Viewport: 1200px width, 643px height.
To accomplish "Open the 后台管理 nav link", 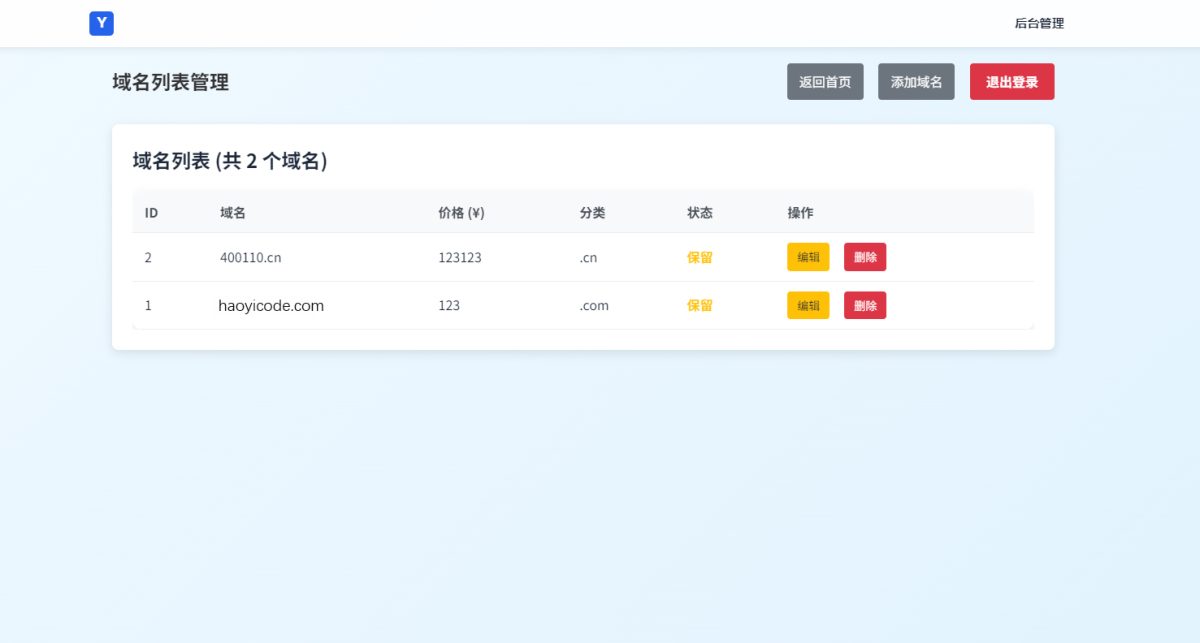I will point(1039,23).
